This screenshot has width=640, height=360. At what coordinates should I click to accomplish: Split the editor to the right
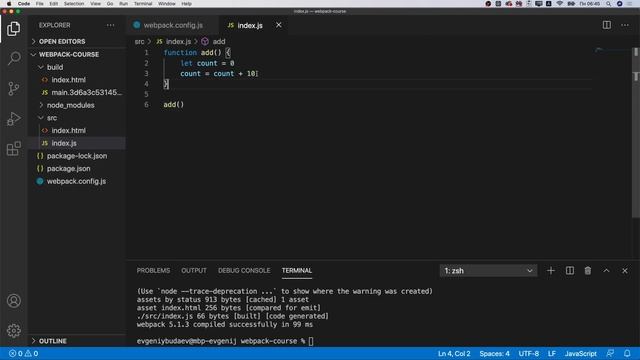click(607, 25)
